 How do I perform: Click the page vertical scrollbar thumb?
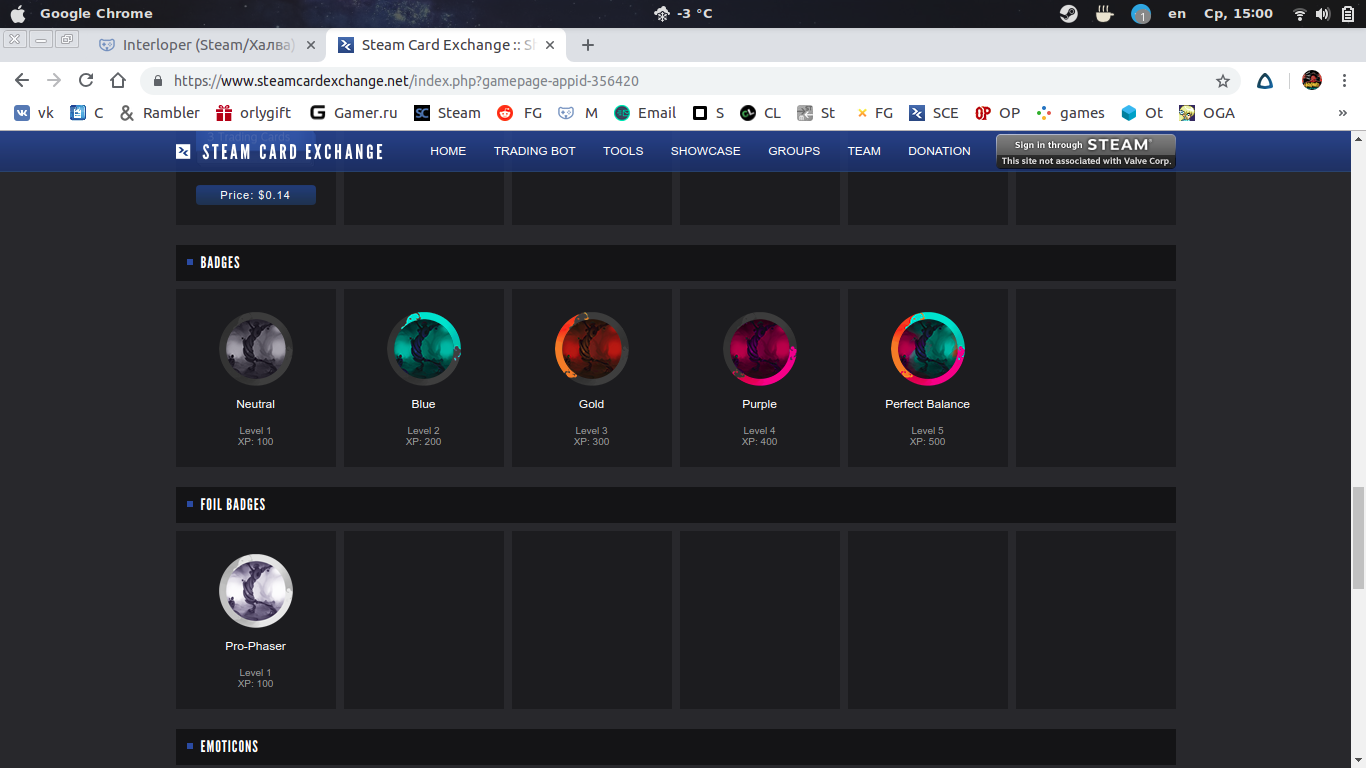click(x=1358, y=538)
